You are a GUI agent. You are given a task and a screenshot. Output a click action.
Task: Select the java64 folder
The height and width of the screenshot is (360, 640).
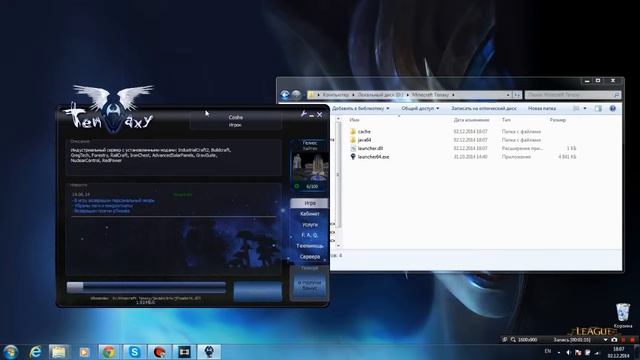[x=364, y=140]
